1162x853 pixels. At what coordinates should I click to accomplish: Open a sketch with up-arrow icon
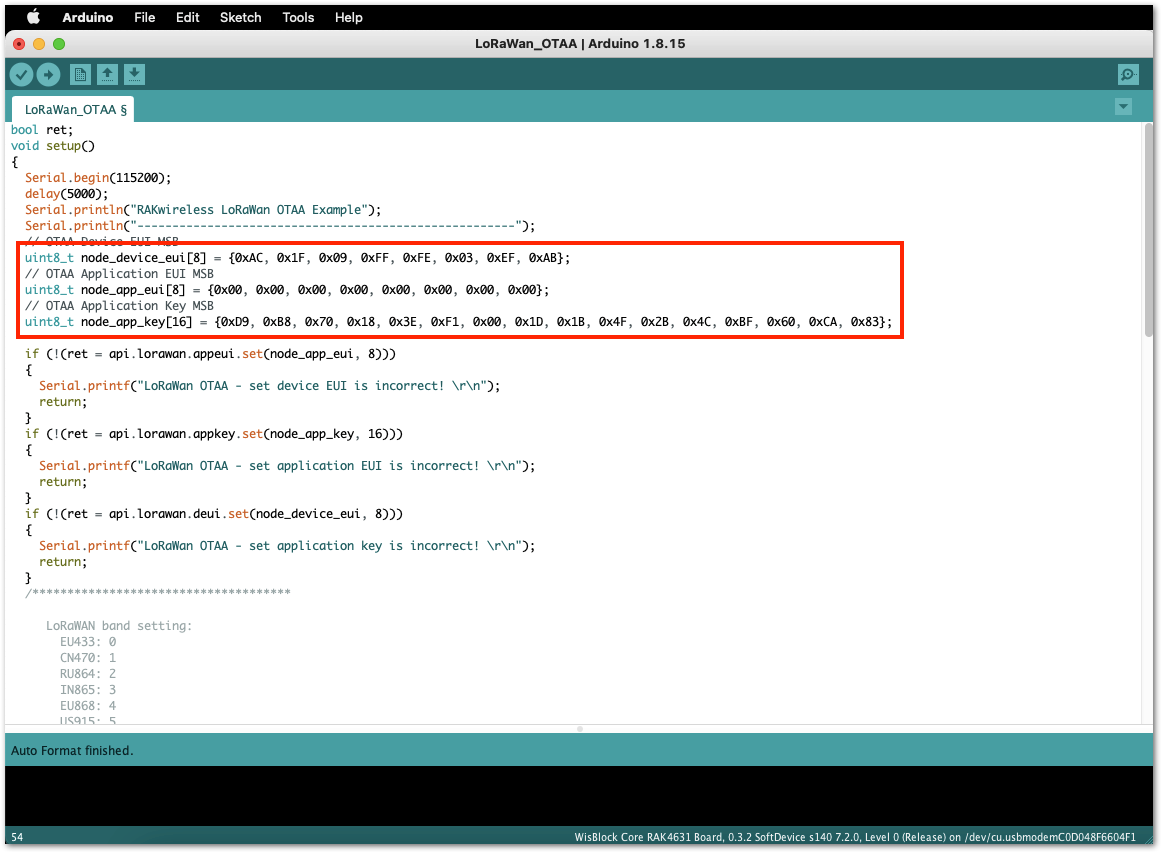(107, 75)
